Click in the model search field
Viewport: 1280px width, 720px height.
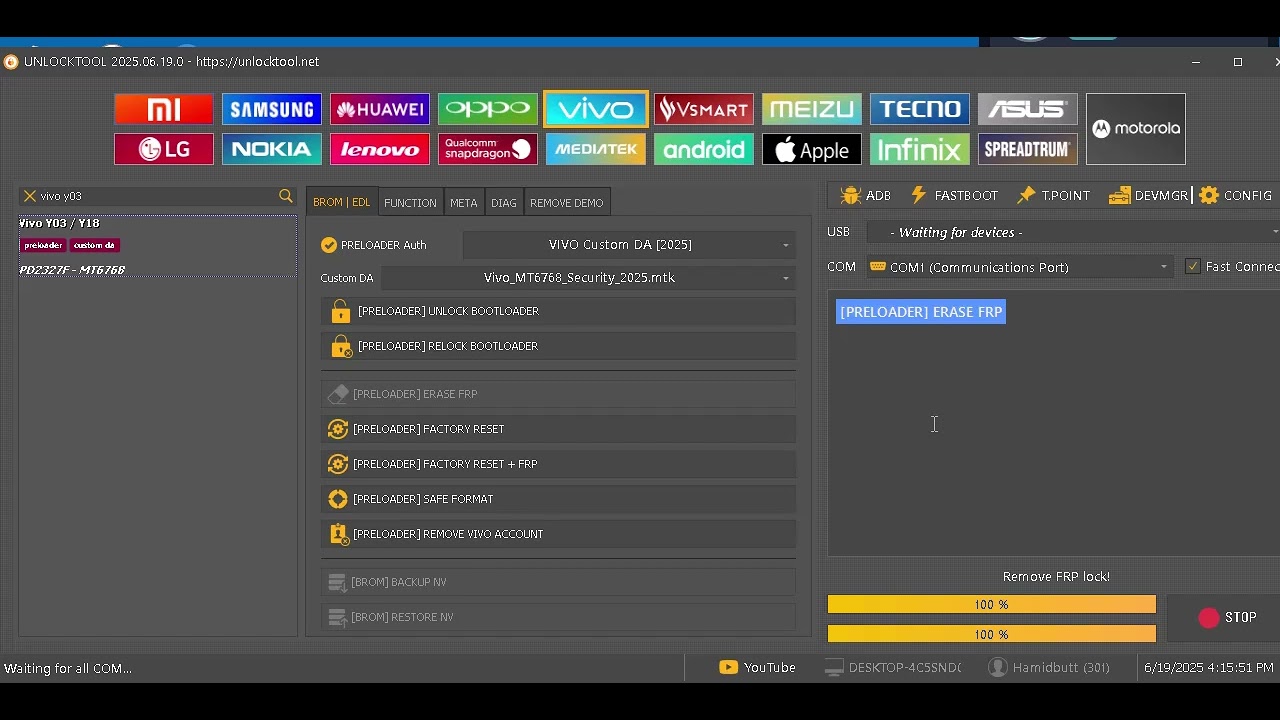[x=157, y=197]
